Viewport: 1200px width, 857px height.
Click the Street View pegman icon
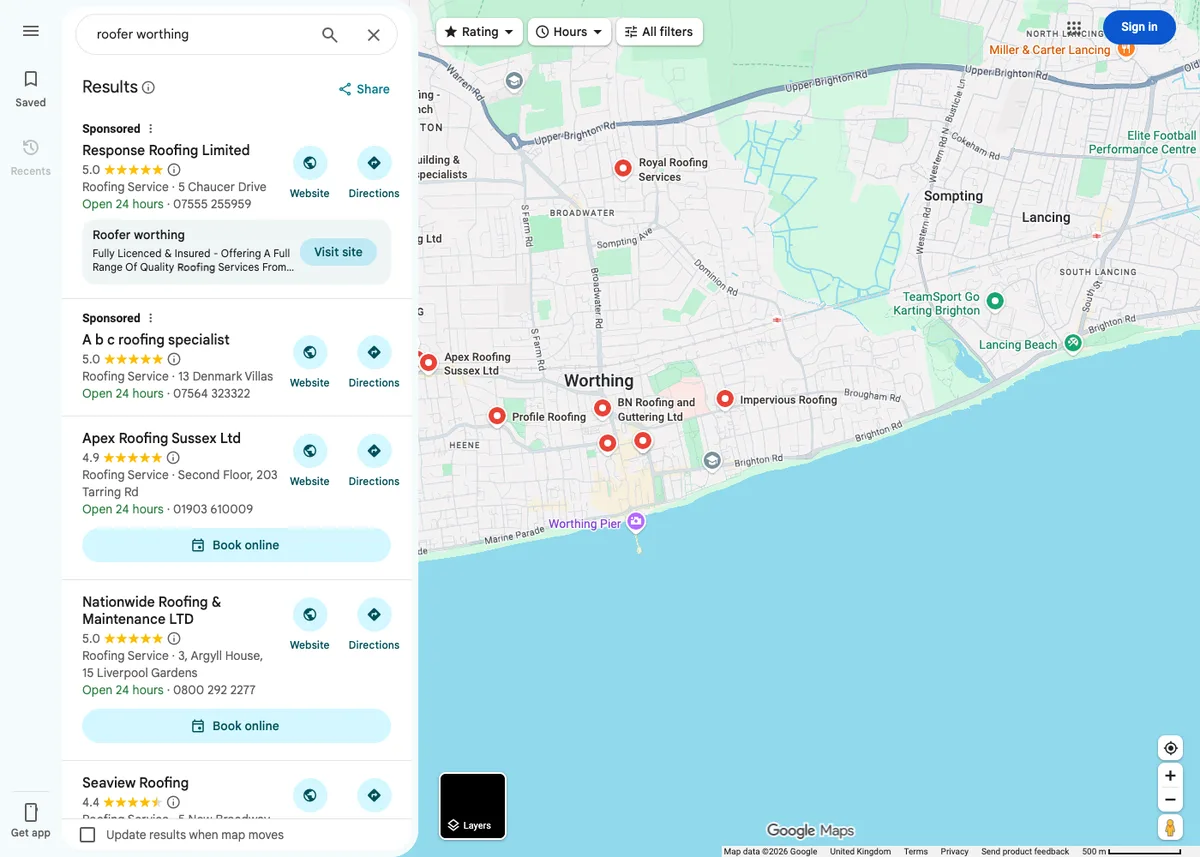pos(1170,828)
